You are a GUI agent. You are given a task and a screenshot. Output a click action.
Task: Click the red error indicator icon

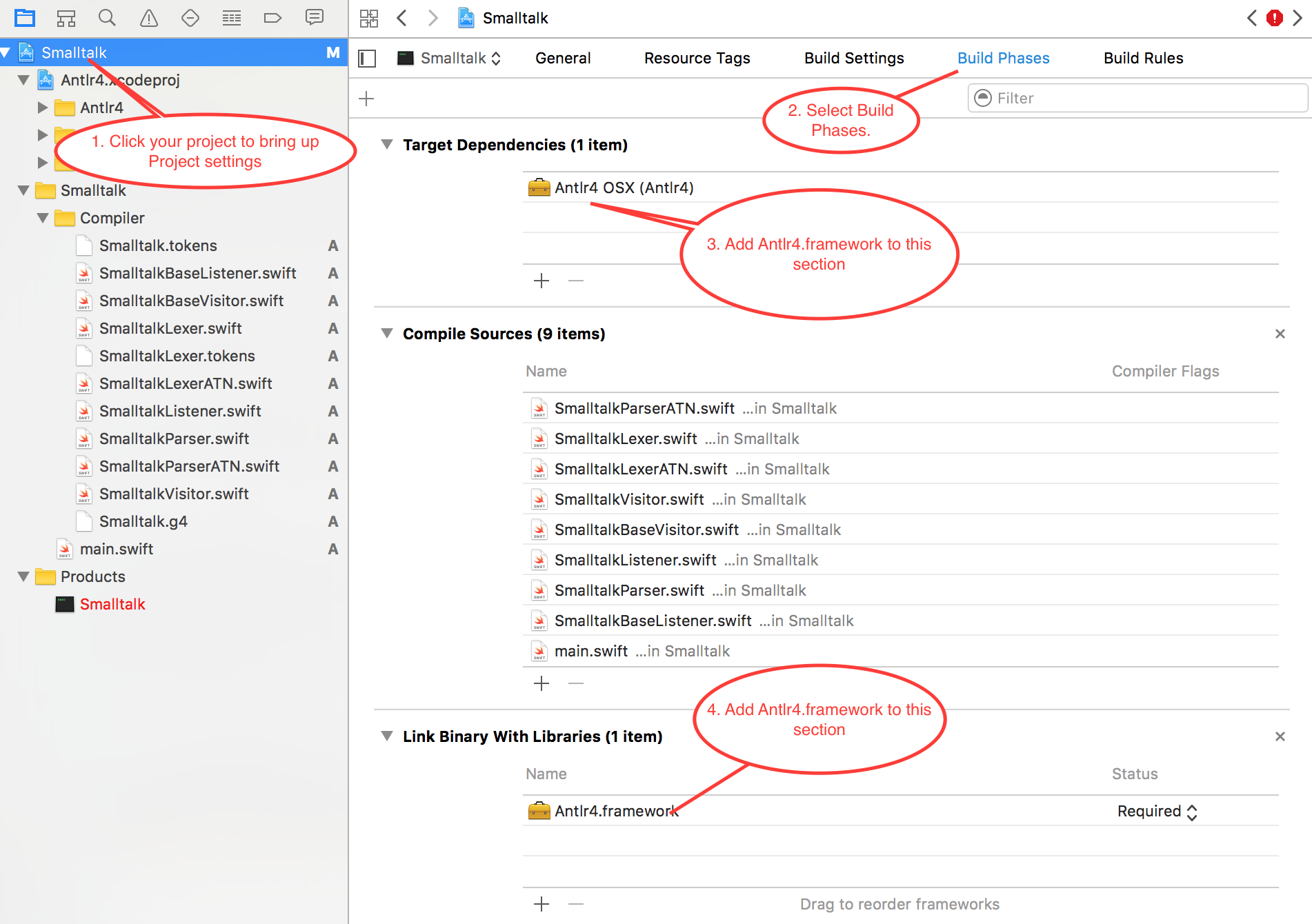[1275, 18]
